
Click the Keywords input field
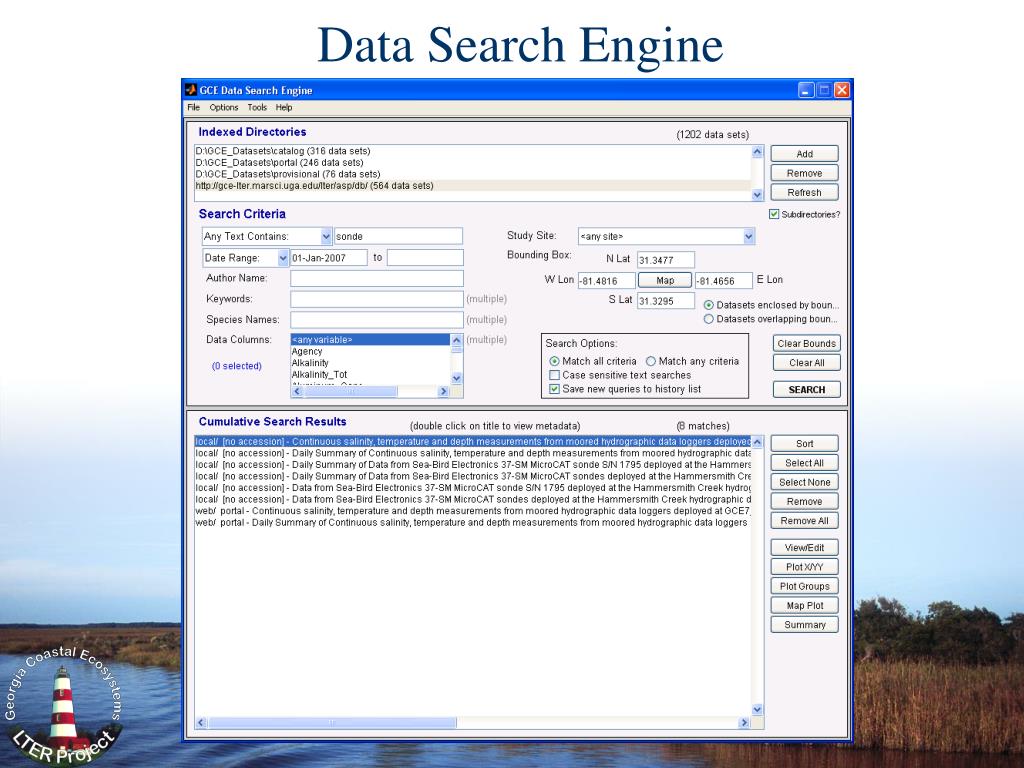(x=377, y=299)
